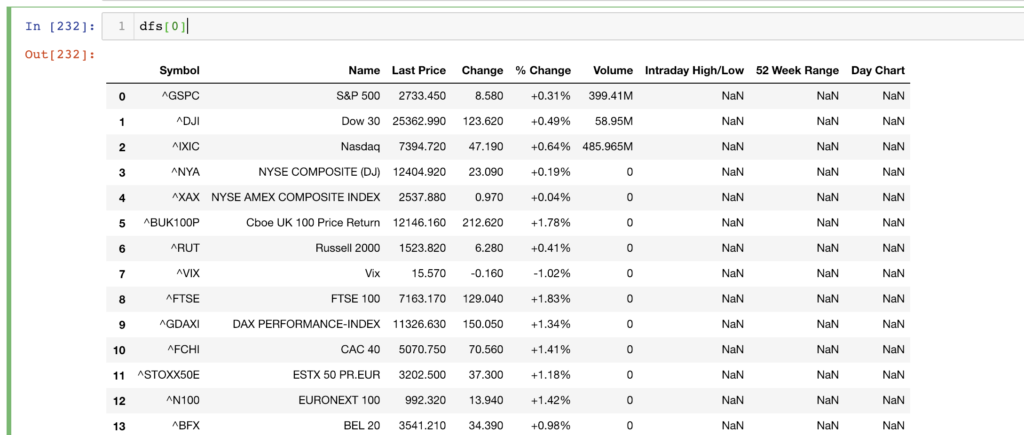Select the In [232] cell prompt

[x=60, y=27]
